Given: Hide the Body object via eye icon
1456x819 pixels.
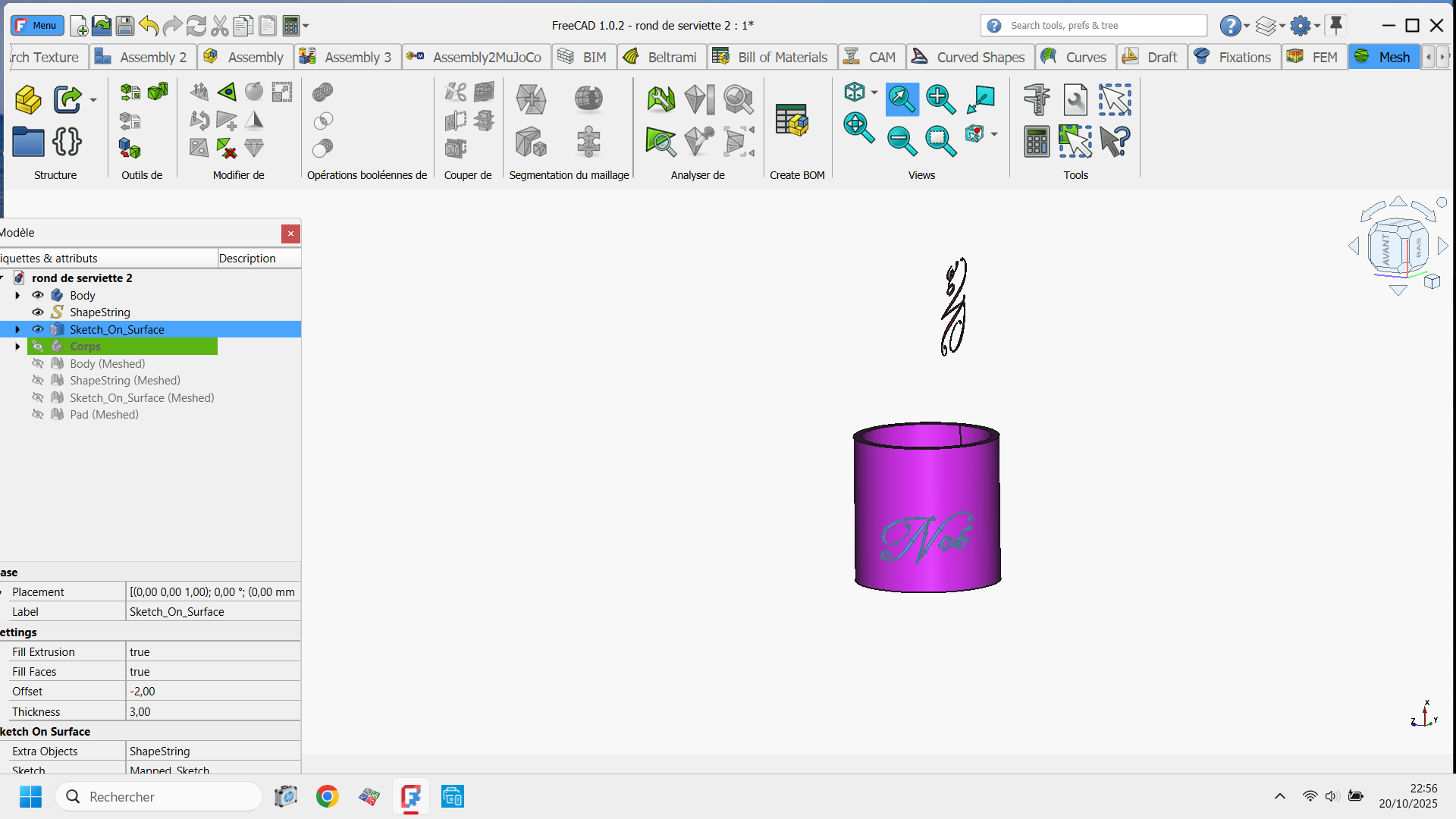Looking at the screenshot, I should [37, 295].
